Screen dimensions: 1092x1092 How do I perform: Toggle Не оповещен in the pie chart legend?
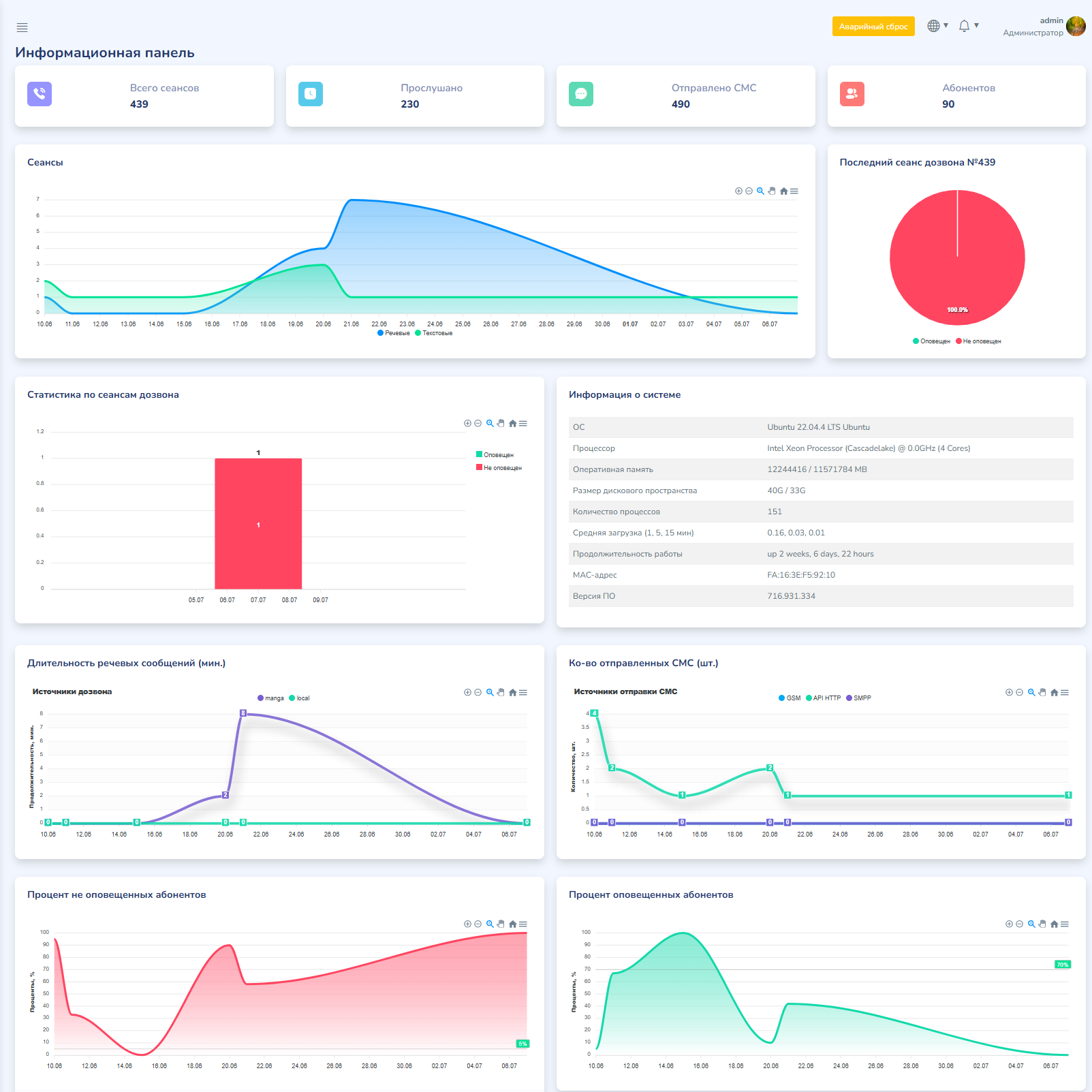pos(978,341)
